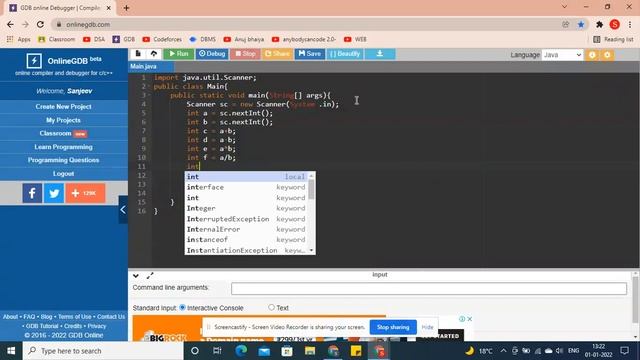Fold the code at line 2

(x=149, y=87)
